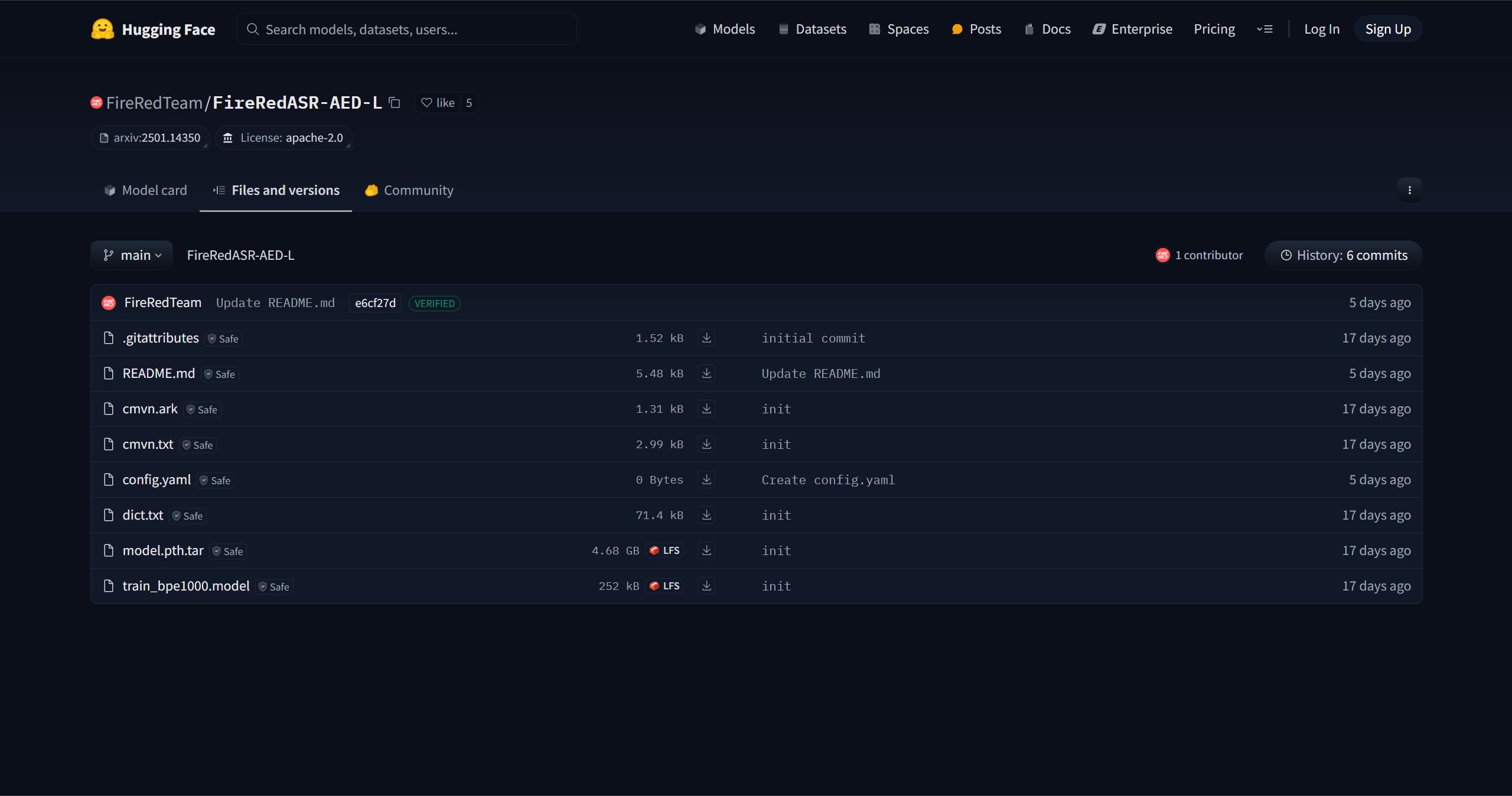Open the initial commit message link
Screen dimensions: 1512x796
813,338
